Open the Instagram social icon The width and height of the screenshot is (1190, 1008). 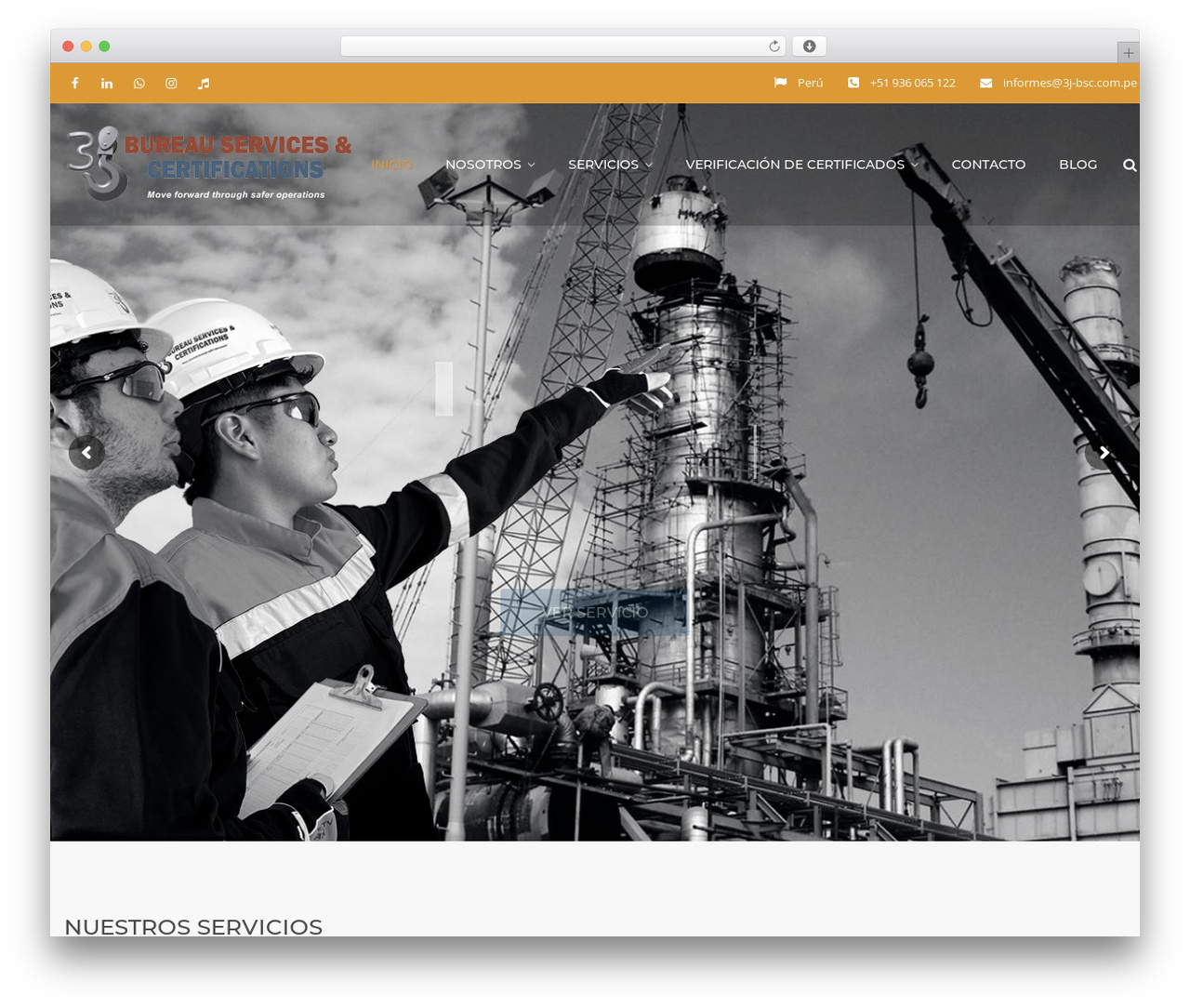tap(171, 83)
